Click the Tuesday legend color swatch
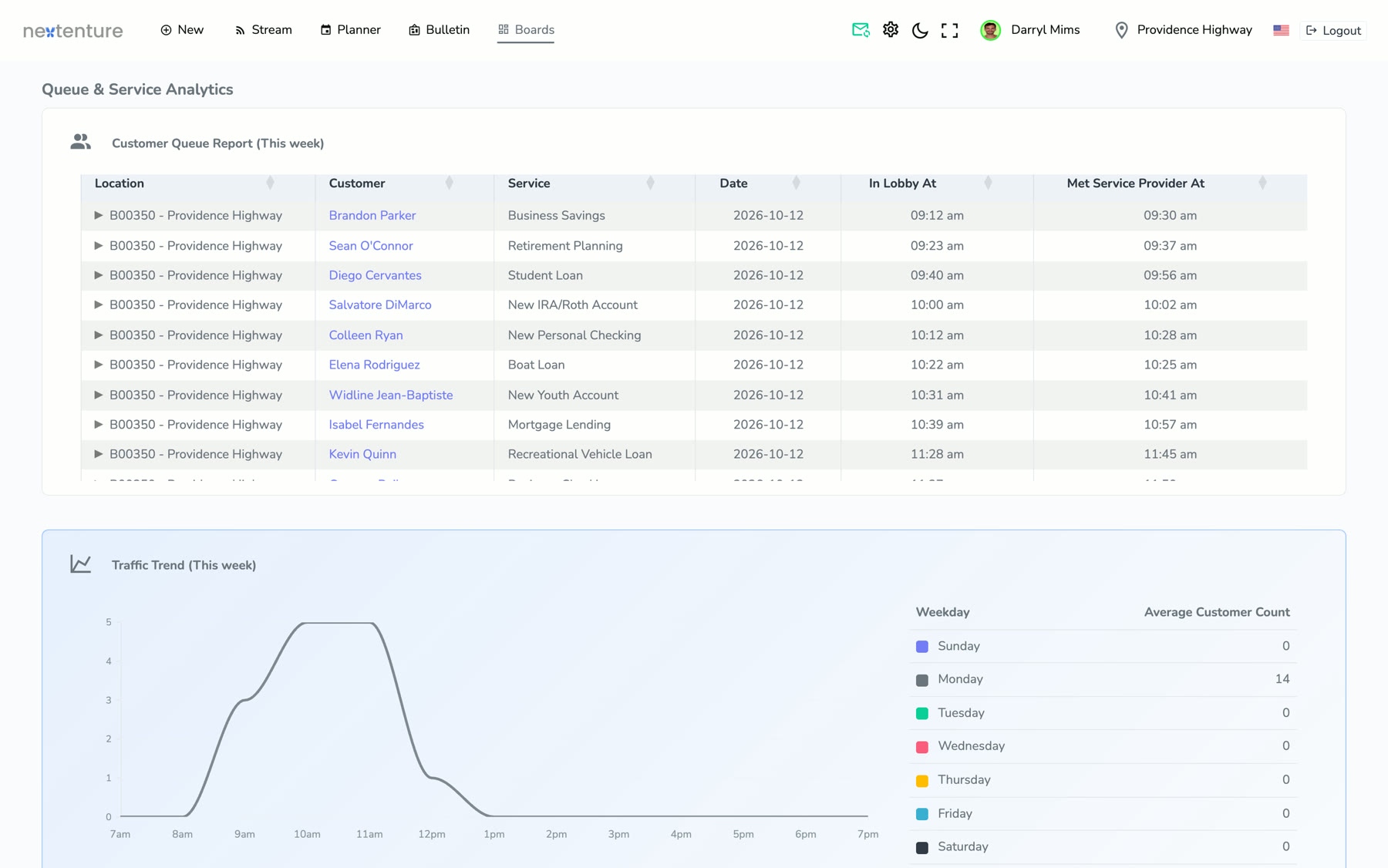Image resolution: width=1388 pixels, height=868 pixels. coord(922,714)
